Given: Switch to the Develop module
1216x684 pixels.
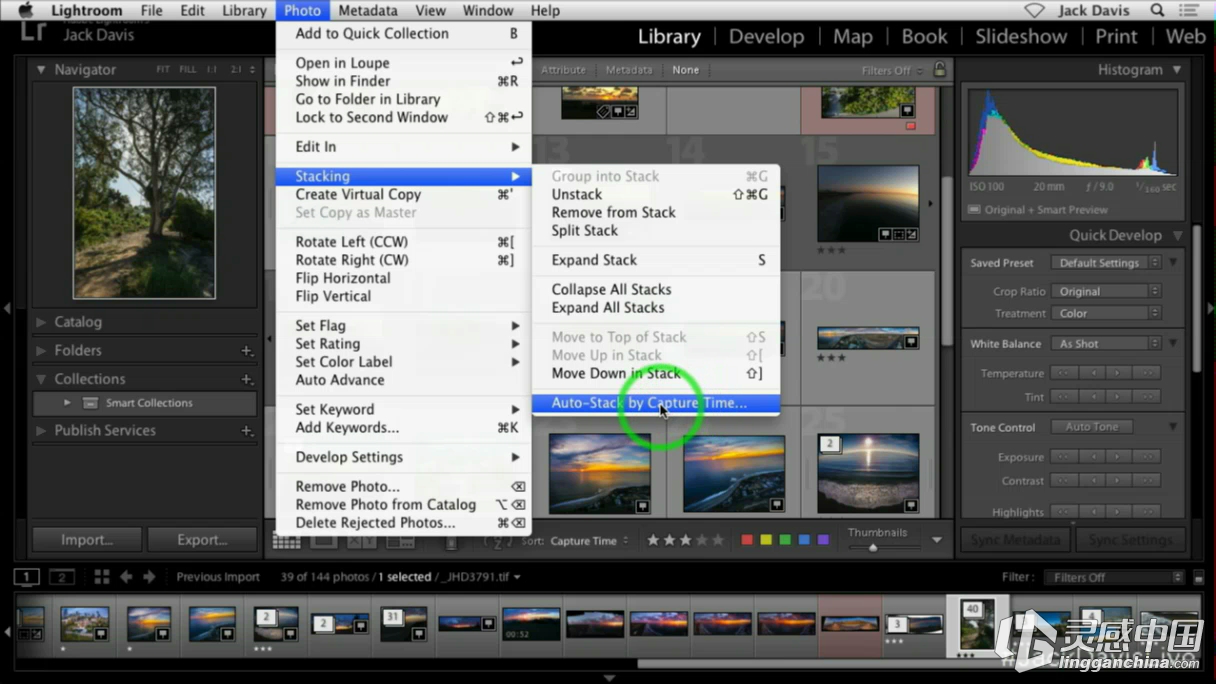Looking at the screenshot, I should point(766,37).
